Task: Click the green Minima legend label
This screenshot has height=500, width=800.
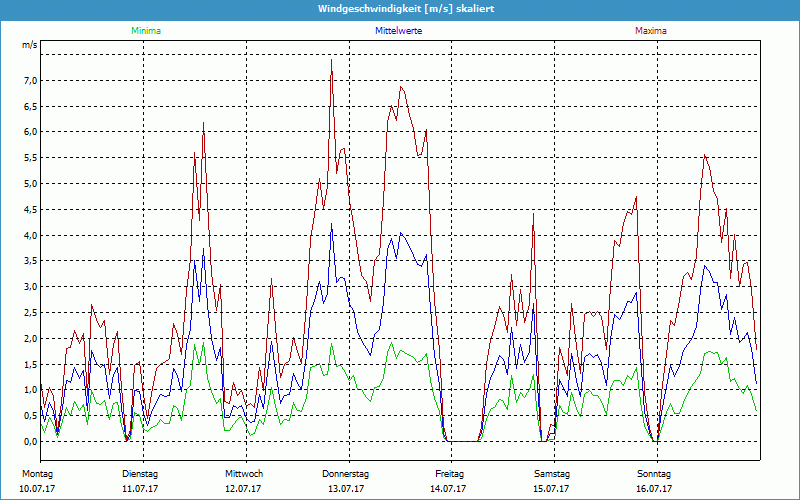Action: 146,31
